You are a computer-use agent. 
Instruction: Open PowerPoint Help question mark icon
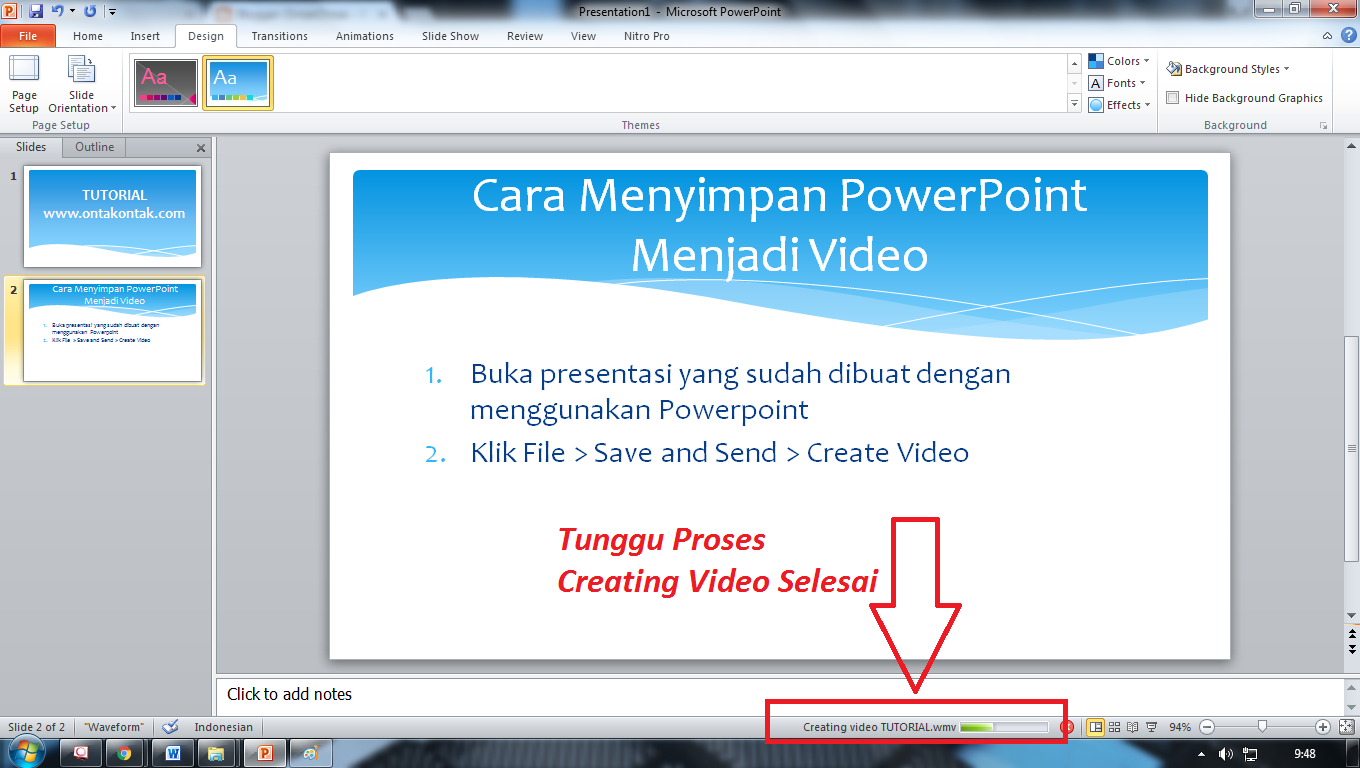[x=1348, y=36]
